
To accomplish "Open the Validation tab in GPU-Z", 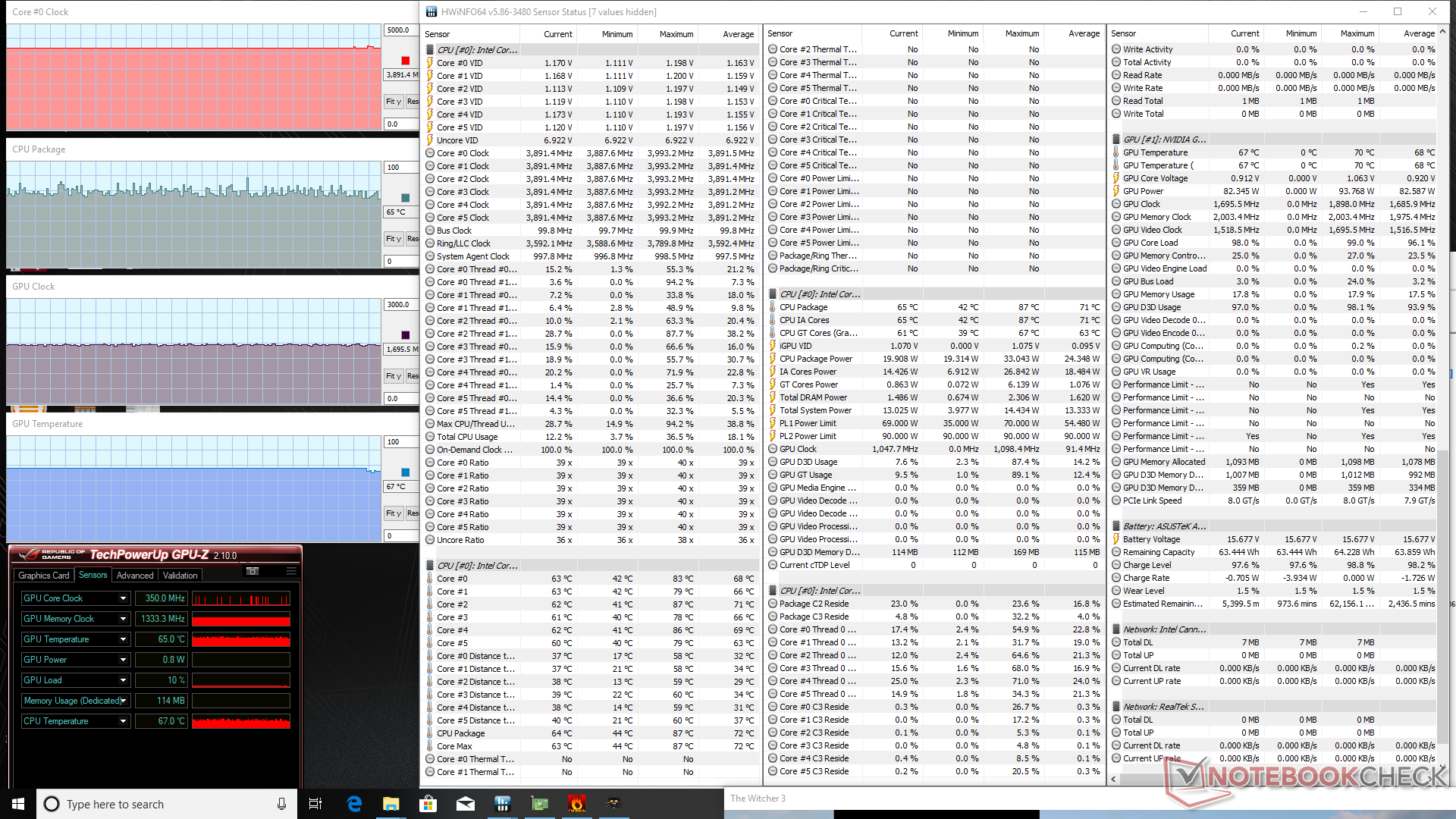I will pos(180,576).
